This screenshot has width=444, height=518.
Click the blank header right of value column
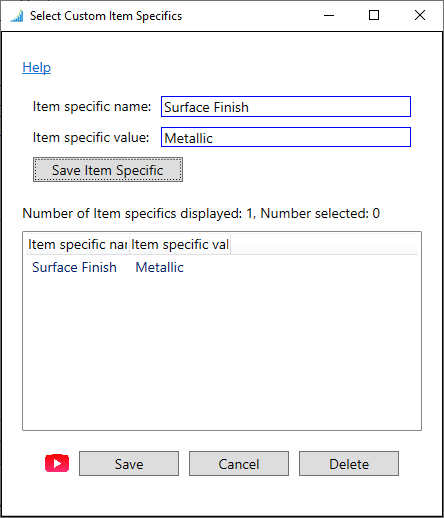[324, 244]
